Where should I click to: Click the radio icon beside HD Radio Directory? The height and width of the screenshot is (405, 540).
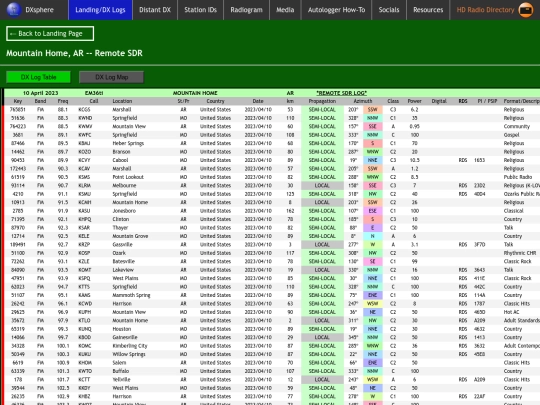coord(526,10)
